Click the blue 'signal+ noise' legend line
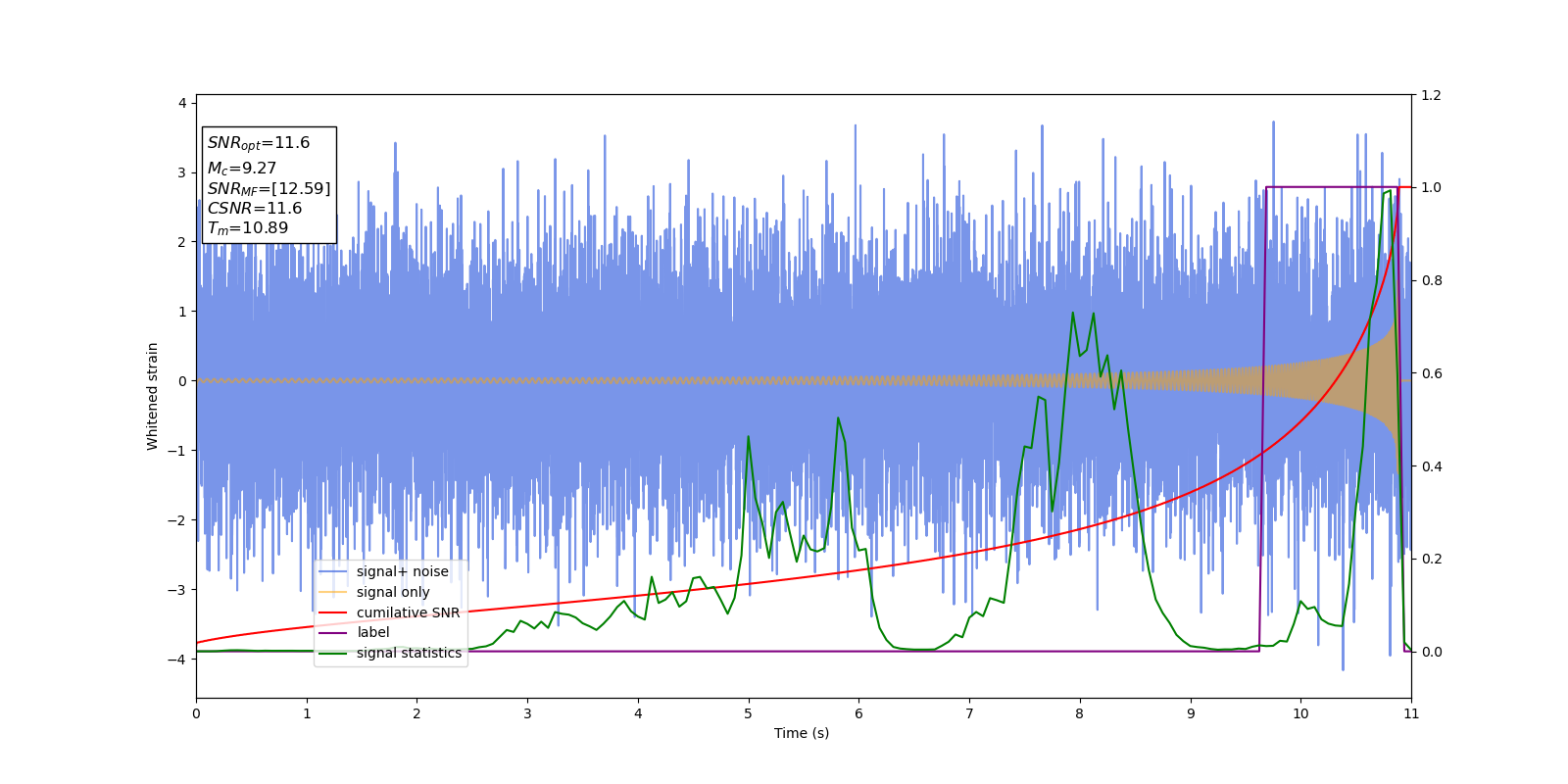Screen dimensions: 1568x784 333,572
